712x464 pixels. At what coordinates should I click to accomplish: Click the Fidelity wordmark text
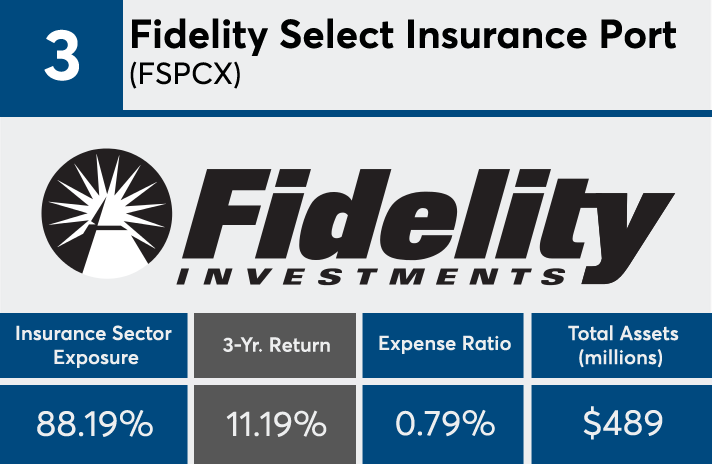(427, 220)
